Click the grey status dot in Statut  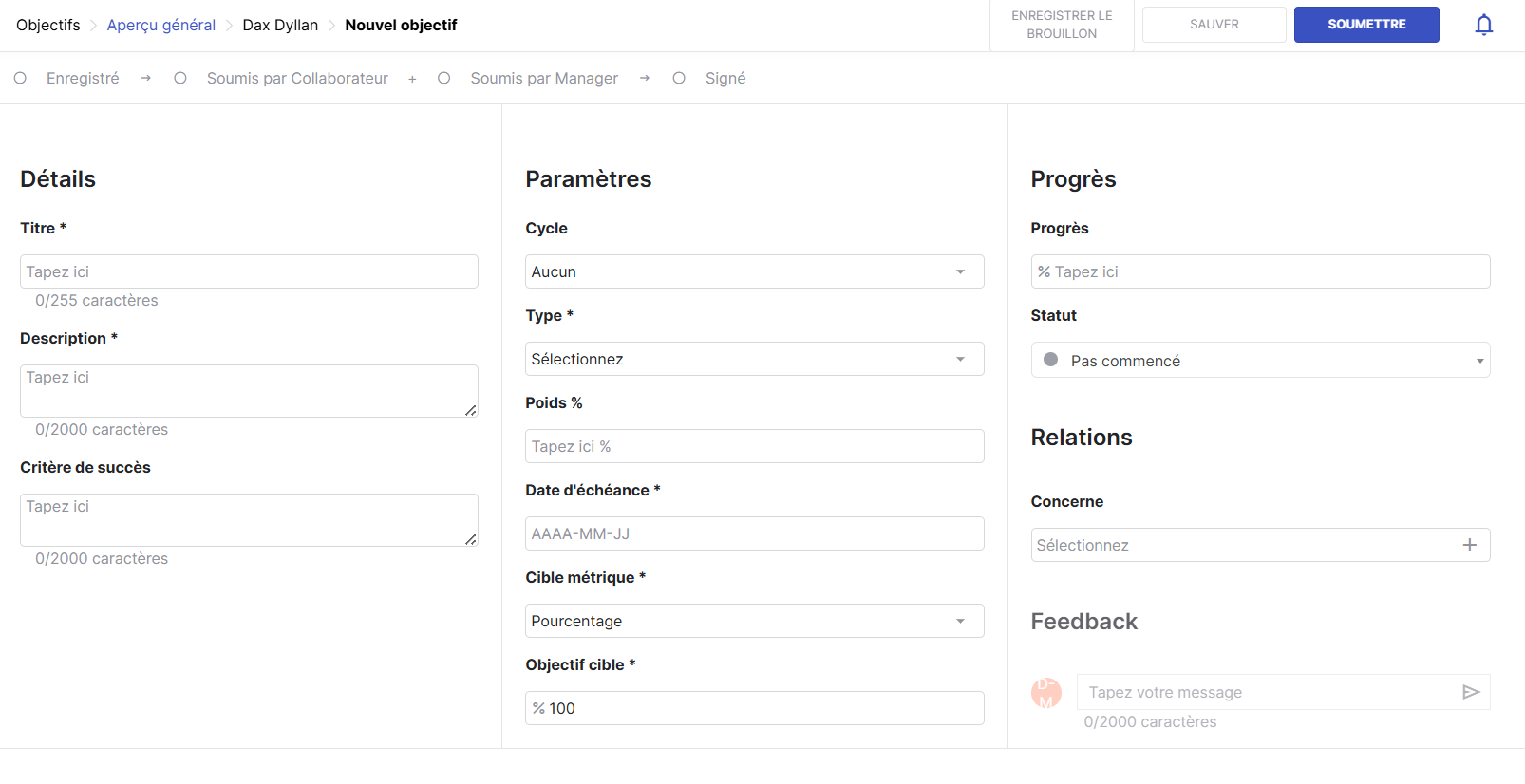(1050, 360)
